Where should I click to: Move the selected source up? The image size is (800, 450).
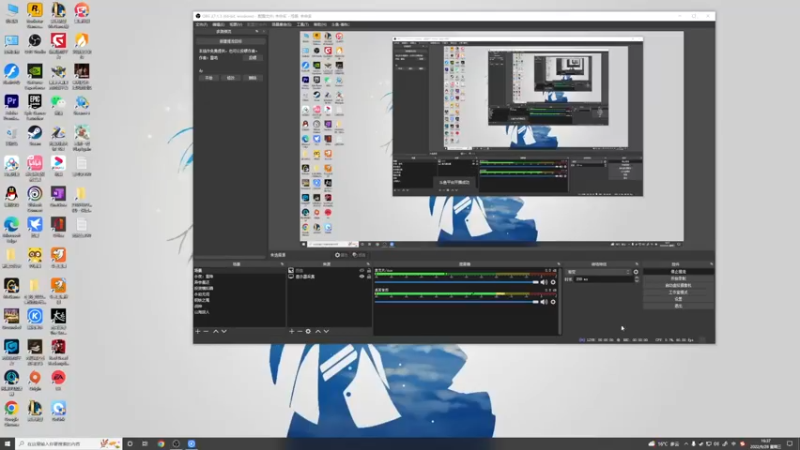pyautogui.click(x=318, y=331)
